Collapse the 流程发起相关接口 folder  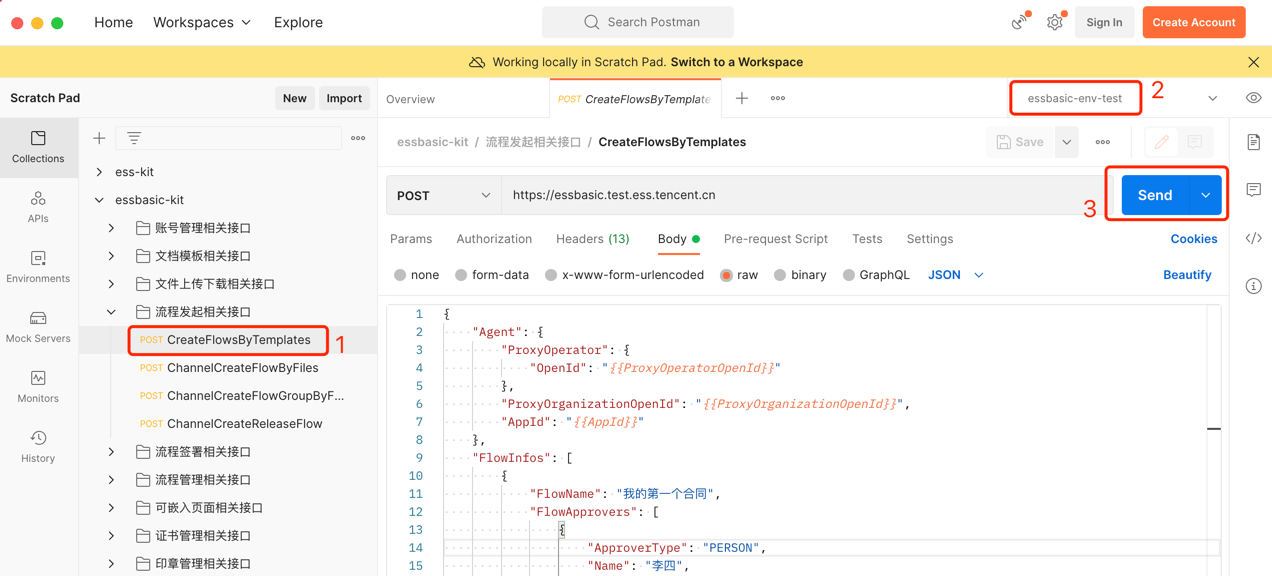pyautogui.click(x=112, y=312)
